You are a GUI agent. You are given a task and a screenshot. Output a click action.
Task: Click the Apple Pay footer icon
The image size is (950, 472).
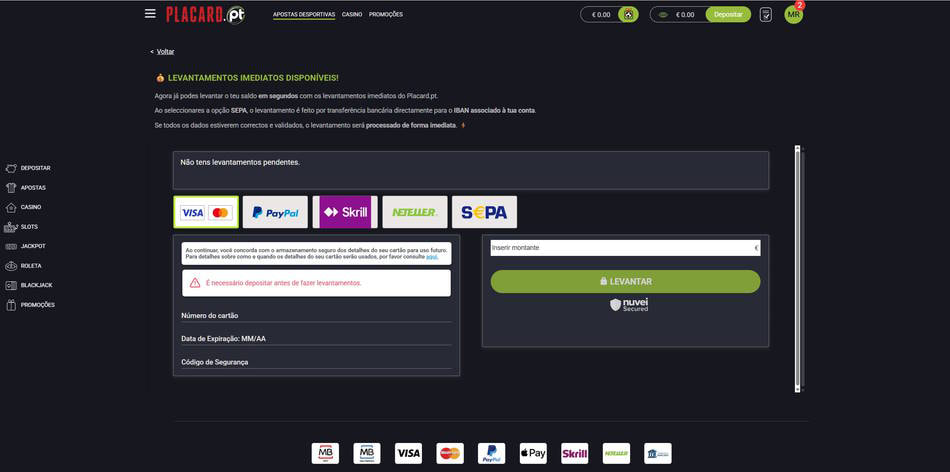[x=533, y=453]
